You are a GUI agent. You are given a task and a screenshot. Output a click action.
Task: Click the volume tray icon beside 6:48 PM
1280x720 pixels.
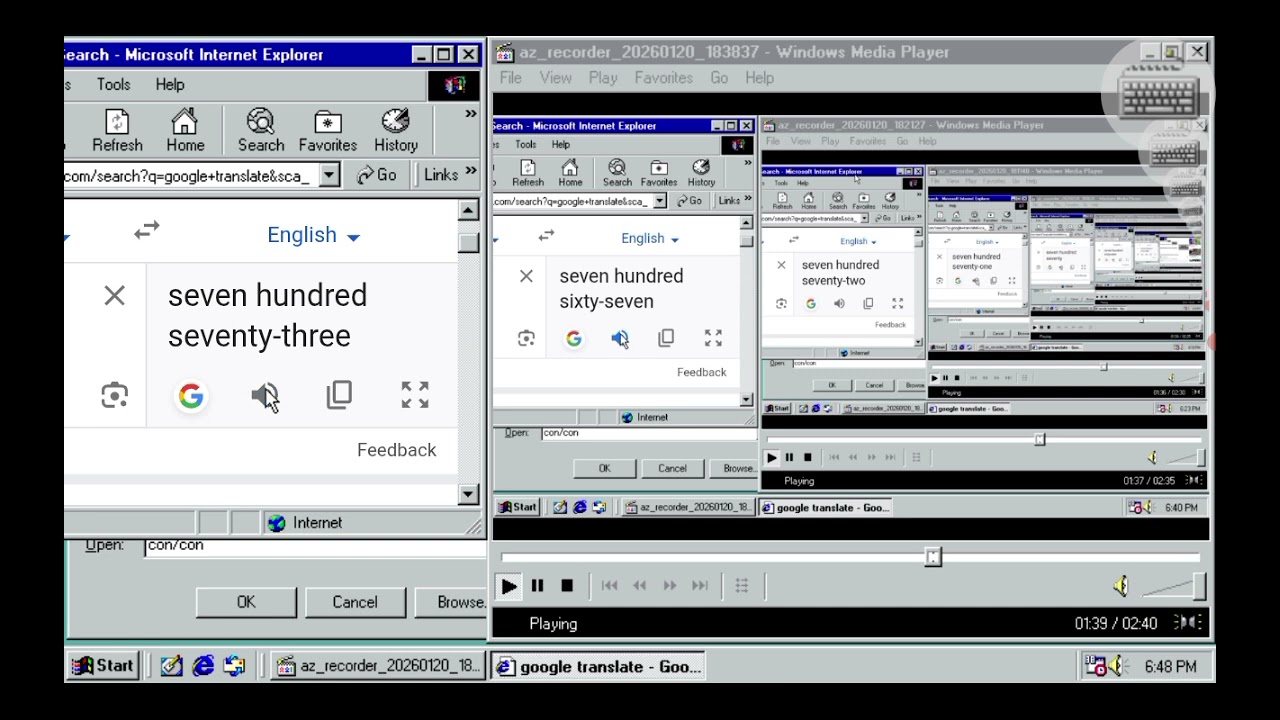[1115, 666]
